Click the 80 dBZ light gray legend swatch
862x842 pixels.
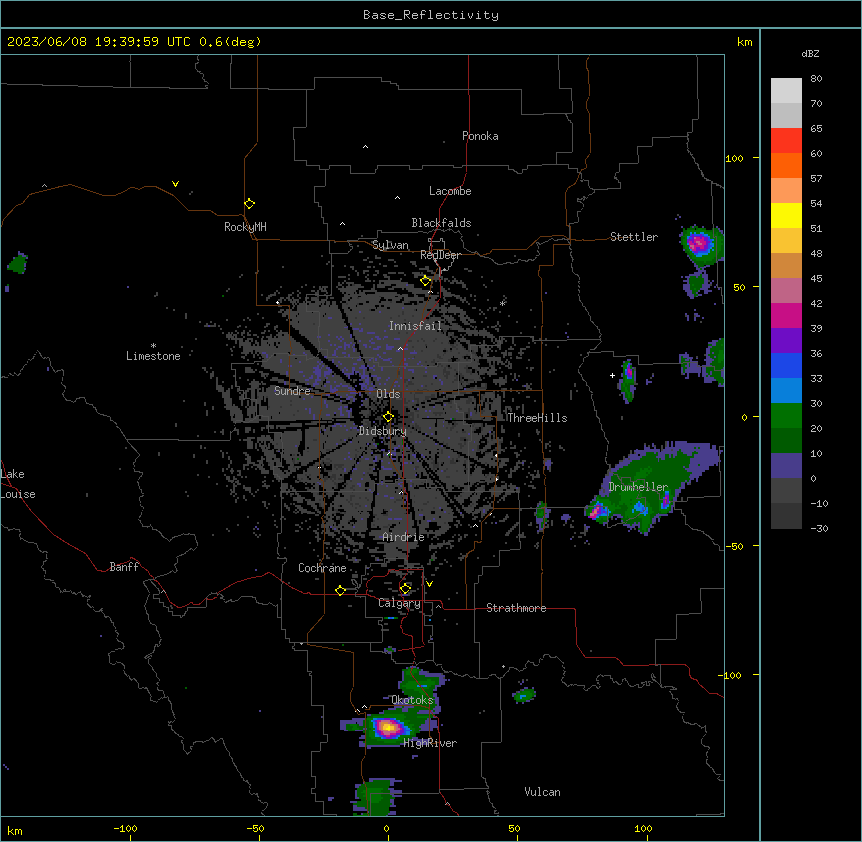tap(786, 91)
